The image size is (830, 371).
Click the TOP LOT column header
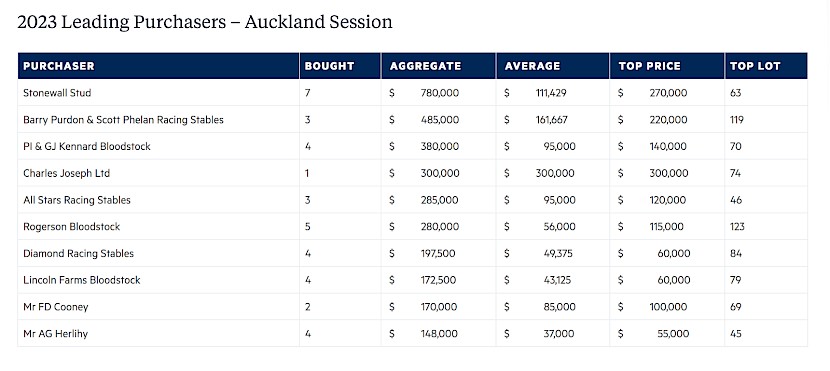click(x=755, y=66)
